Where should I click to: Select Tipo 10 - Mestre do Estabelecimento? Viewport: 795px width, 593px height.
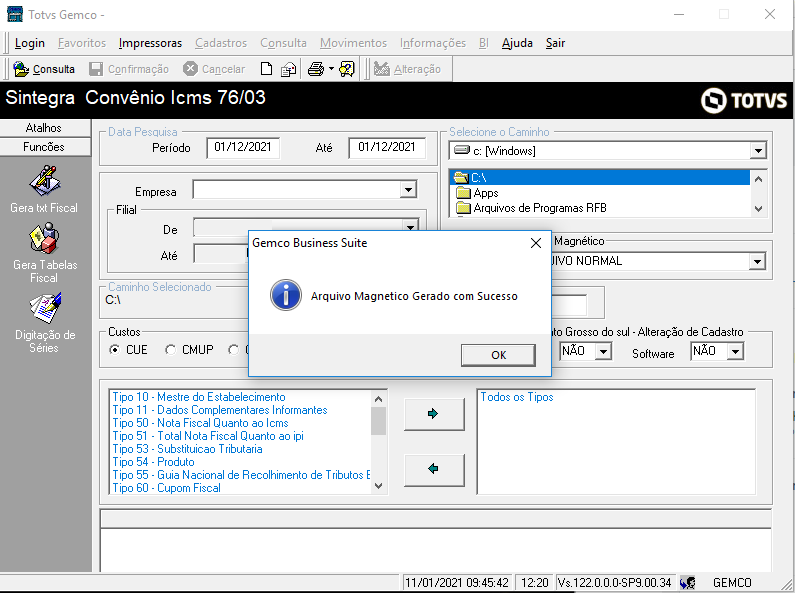tap(199, 397)
